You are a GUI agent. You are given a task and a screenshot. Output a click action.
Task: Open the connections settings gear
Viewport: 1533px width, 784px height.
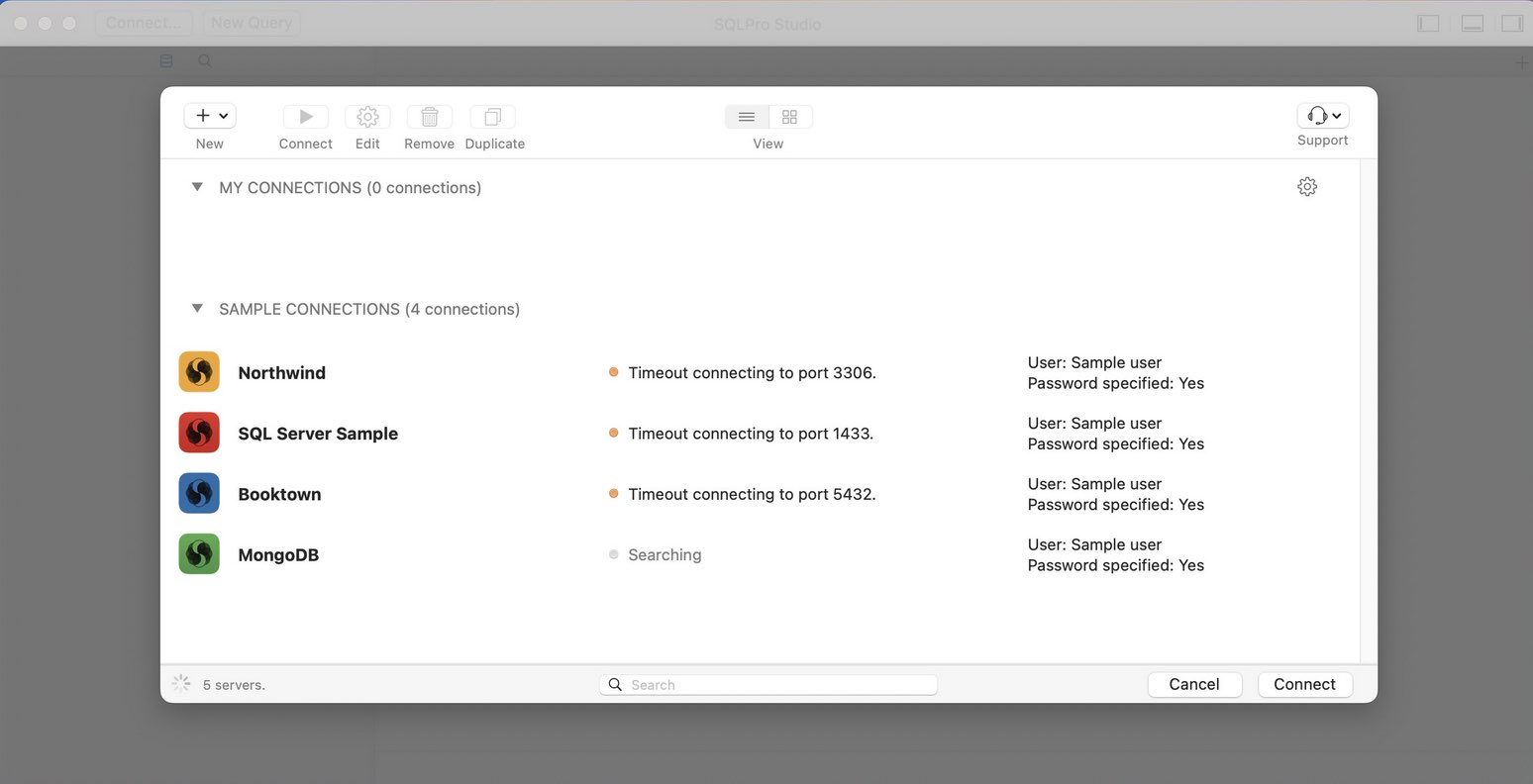[1307, 187]
